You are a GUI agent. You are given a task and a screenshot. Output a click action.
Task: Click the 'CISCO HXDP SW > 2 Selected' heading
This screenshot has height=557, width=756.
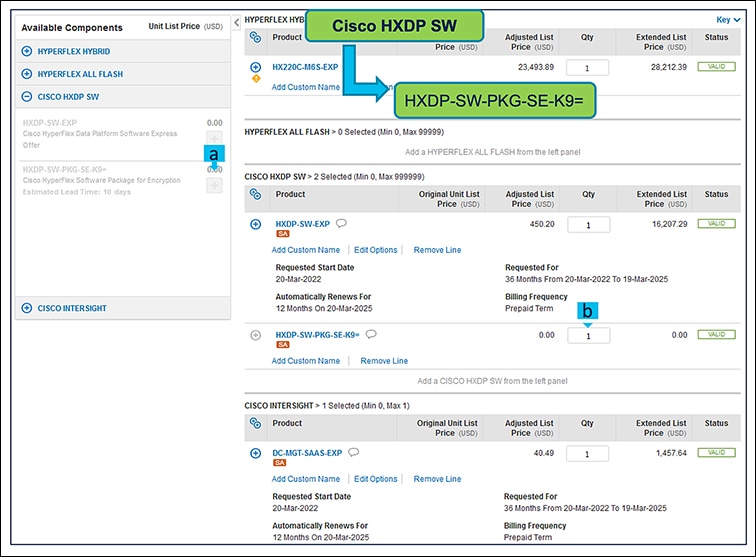(x=334, y=177)
